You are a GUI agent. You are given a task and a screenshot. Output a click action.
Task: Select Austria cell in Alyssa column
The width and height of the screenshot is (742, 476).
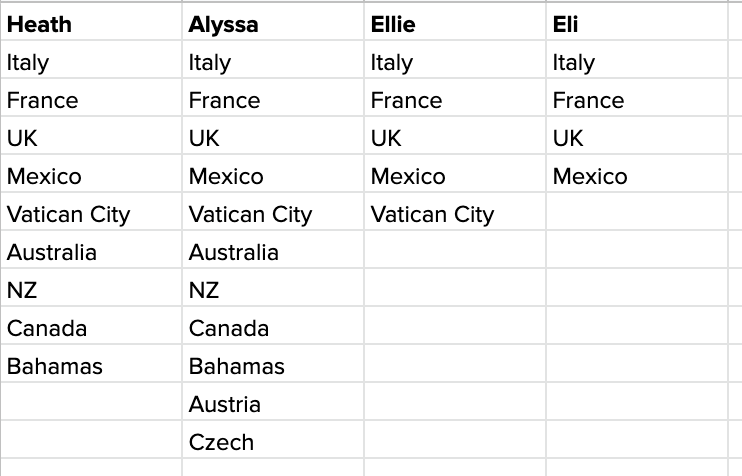tap(273, 401)
